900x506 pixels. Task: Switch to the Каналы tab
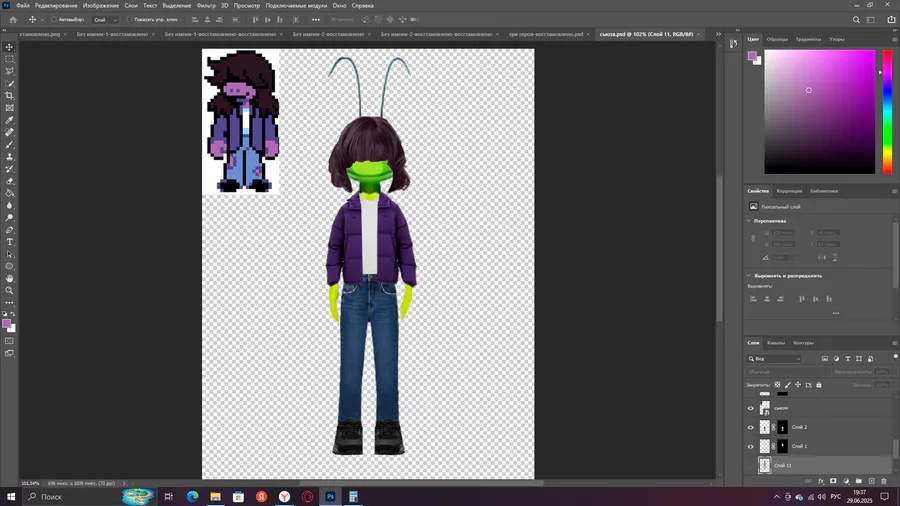coord(775,343)
